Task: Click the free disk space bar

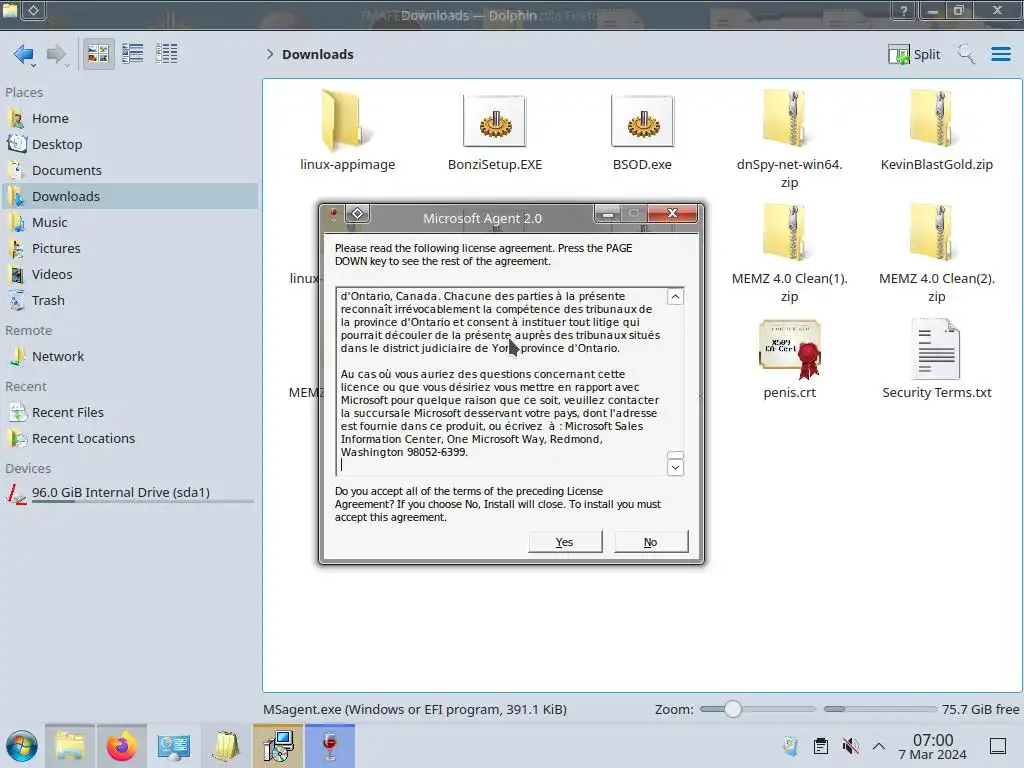Action: (880, 709)
